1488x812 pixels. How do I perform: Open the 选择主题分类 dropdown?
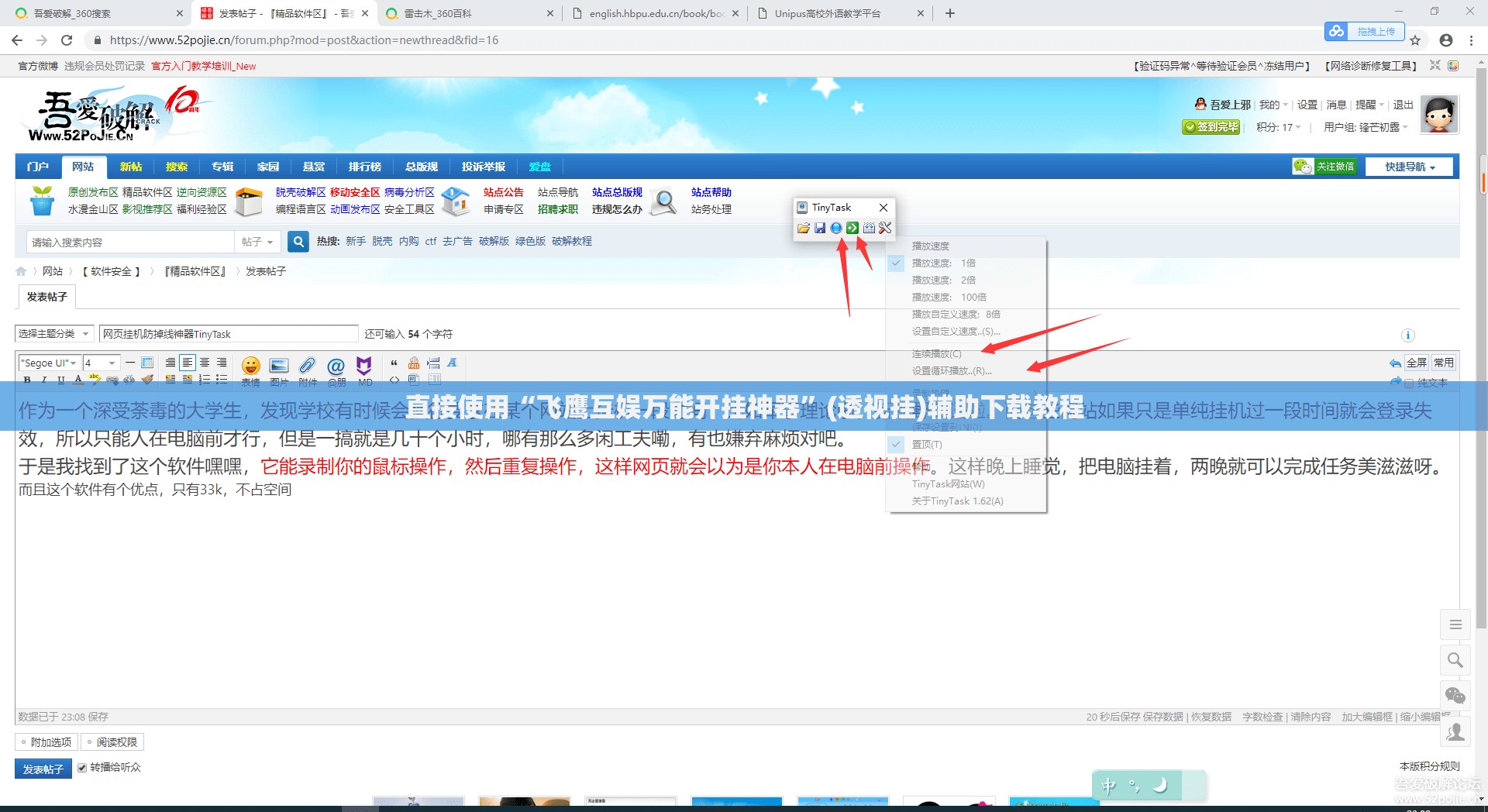tap(54, 334)
